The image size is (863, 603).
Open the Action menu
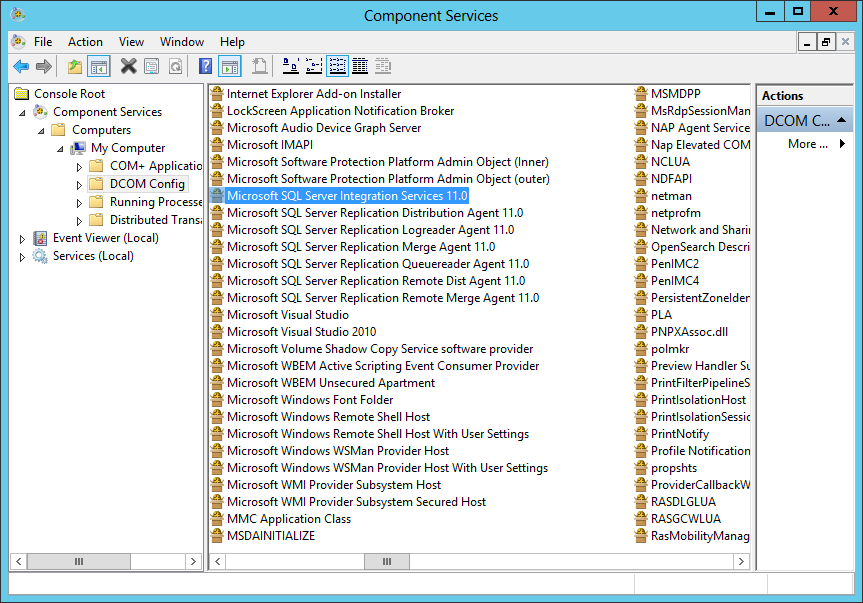click(x=85, y=42)
